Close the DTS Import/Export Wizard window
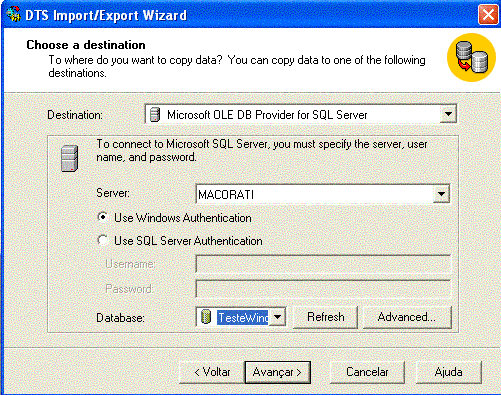Screen dimensions: 501x395 (x=488, y=15)
